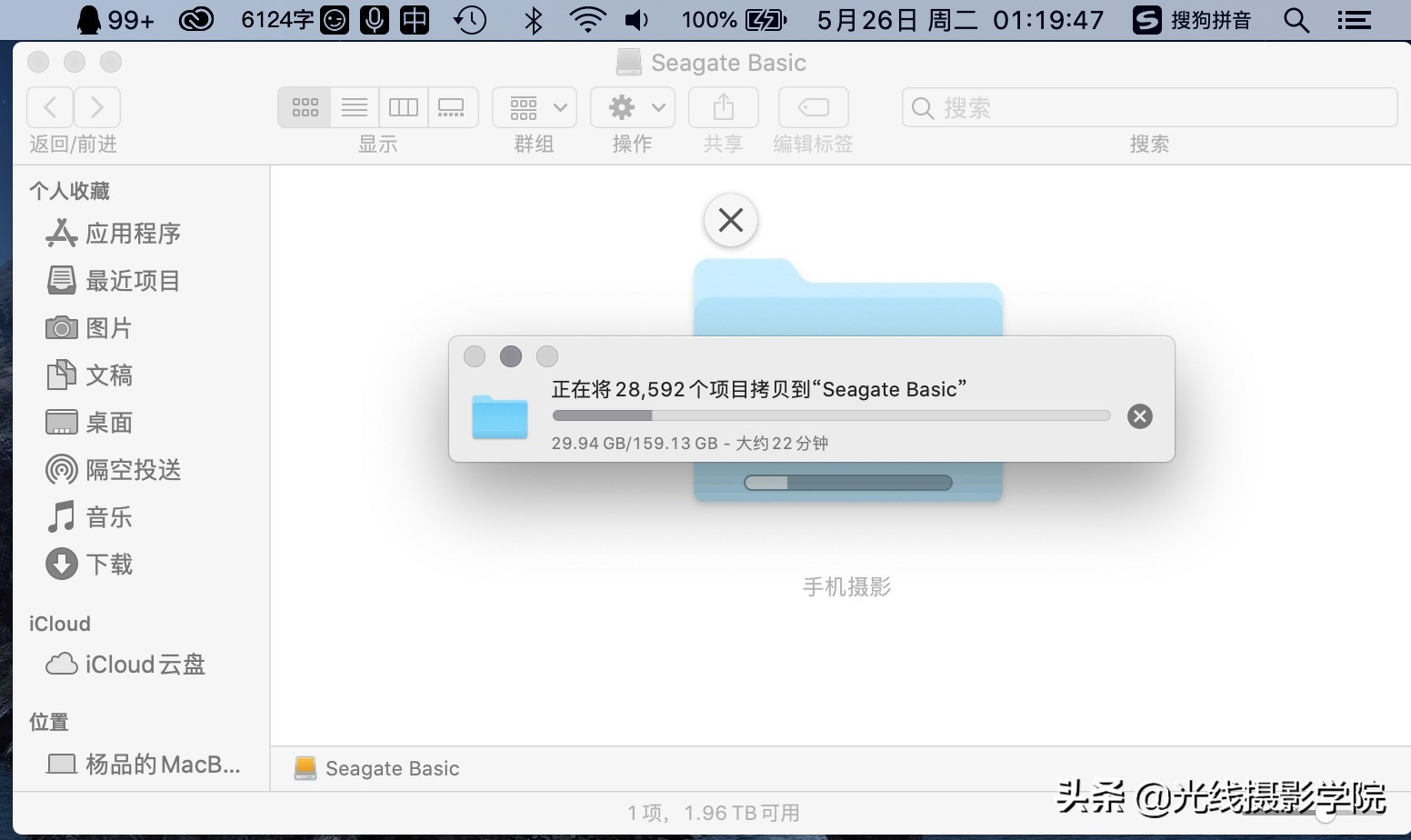Open the 下载 (Downloads) sidebar item

(109, 565)
